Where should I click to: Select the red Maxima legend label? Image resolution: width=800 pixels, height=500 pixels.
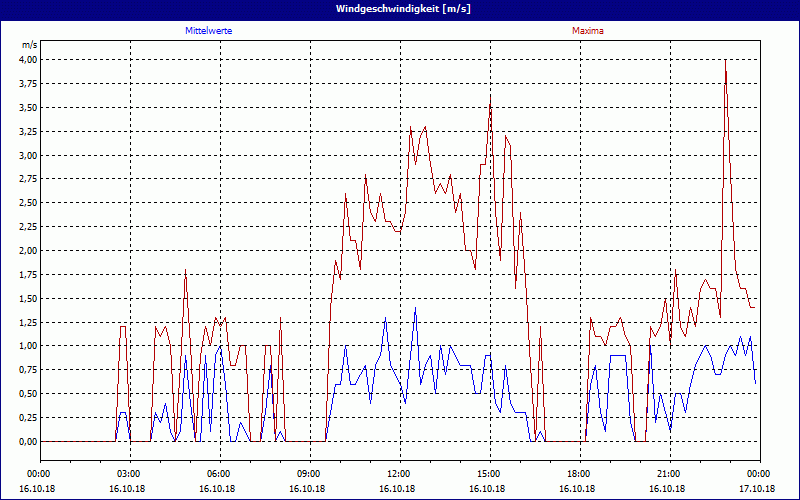tap(588, 31)
